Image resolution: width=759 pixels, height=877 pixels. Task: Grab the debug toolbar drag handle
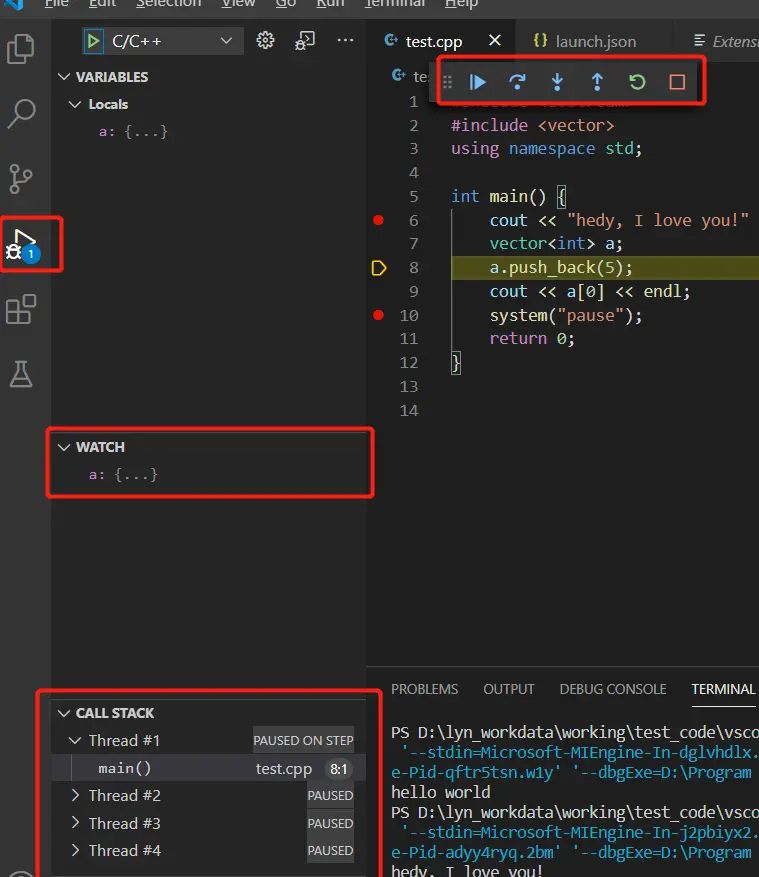pos(447,82)
